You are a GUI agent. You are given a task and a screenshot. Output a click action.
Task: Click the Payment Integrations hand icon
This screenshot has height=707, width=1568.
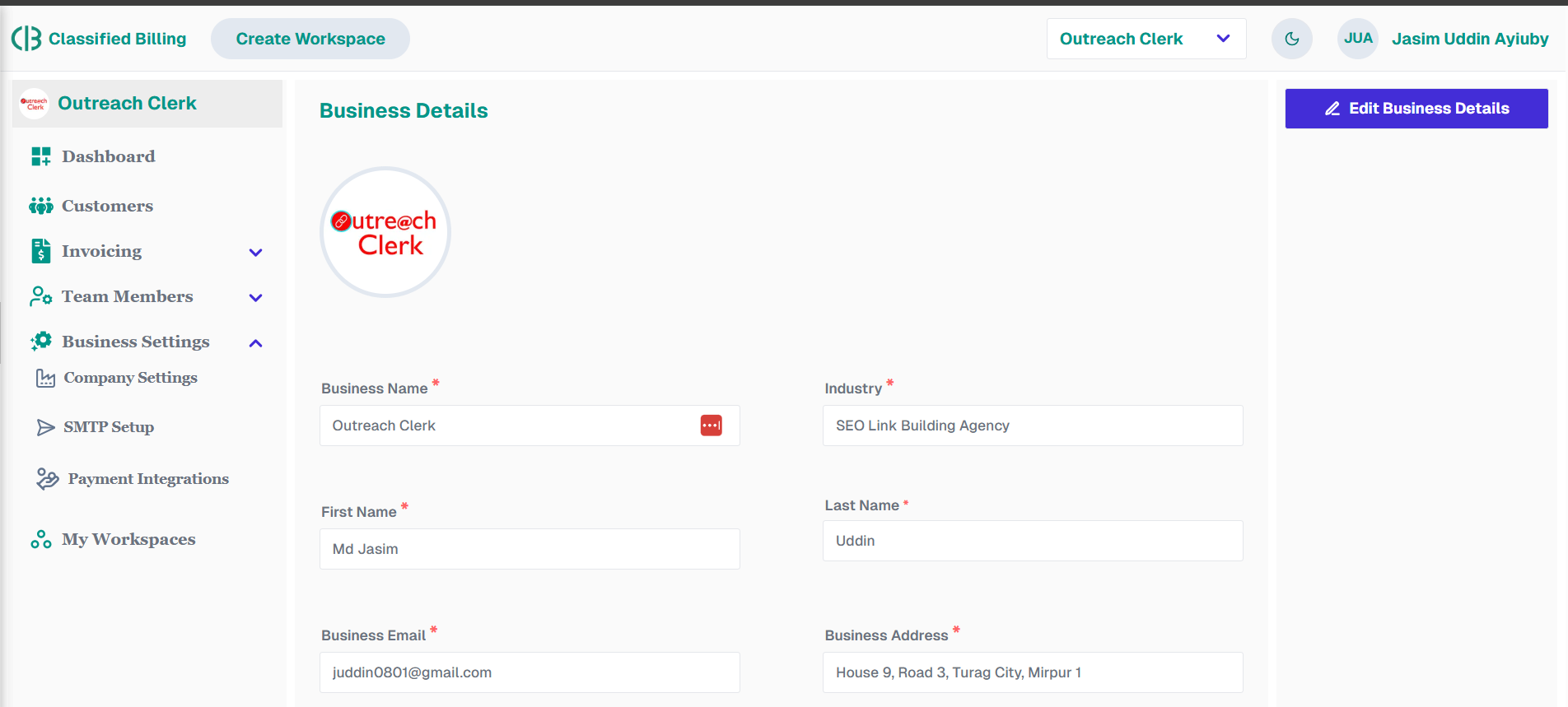[47, 479]
